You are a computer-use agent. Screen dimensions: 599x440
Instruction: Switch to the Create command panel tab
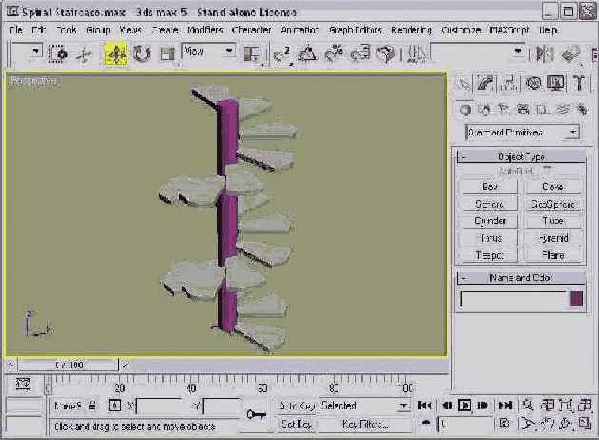pos(464,83)
